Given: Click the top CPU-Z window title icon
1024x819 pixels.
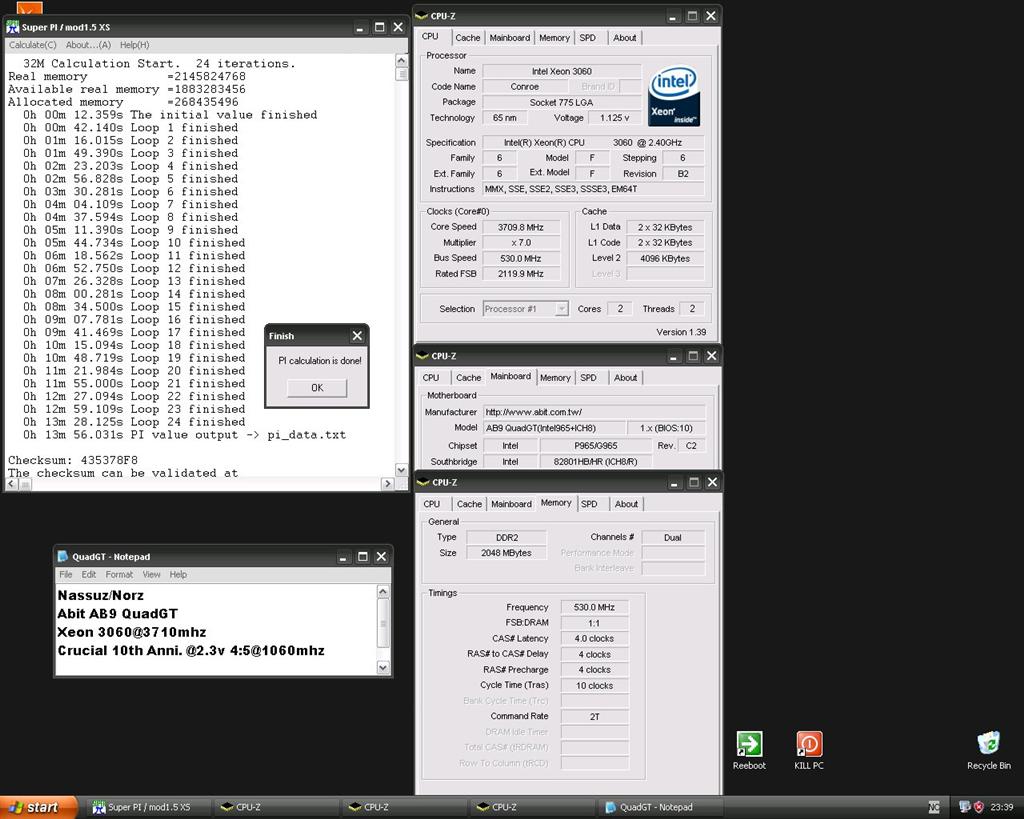Looking at the screenshot, I should tap(422, 16).
